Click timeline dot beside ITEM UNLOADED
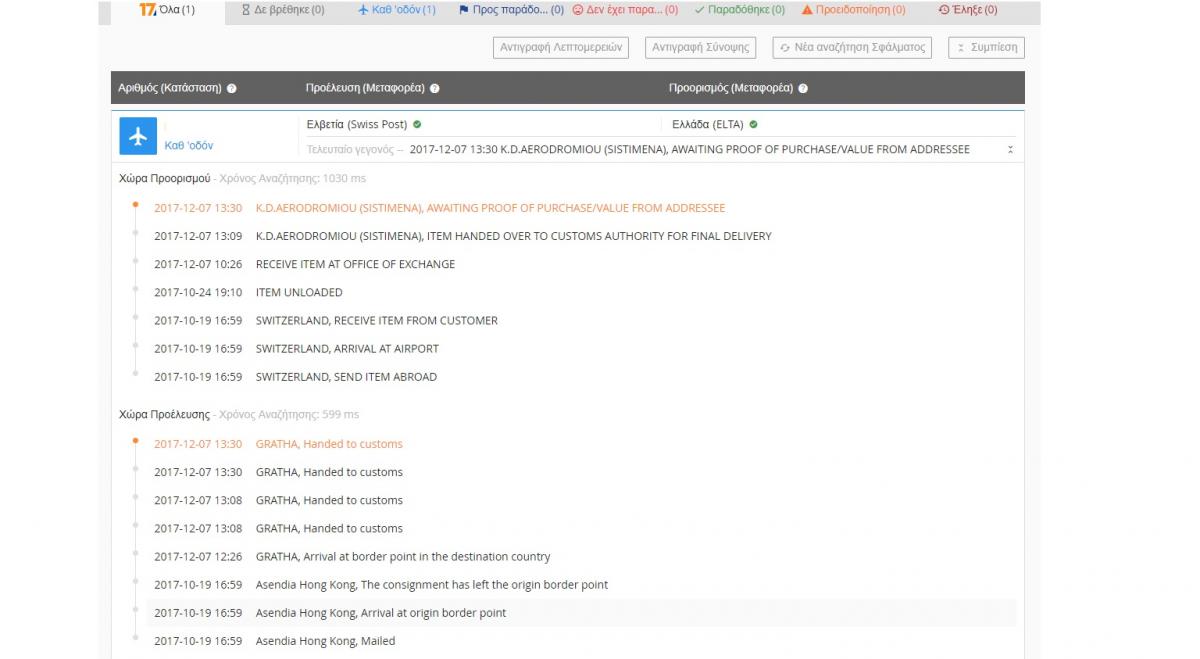Image resolution: width=1200 pixels, height=659 pixels. pyautogui.click(x=135, y=289)
